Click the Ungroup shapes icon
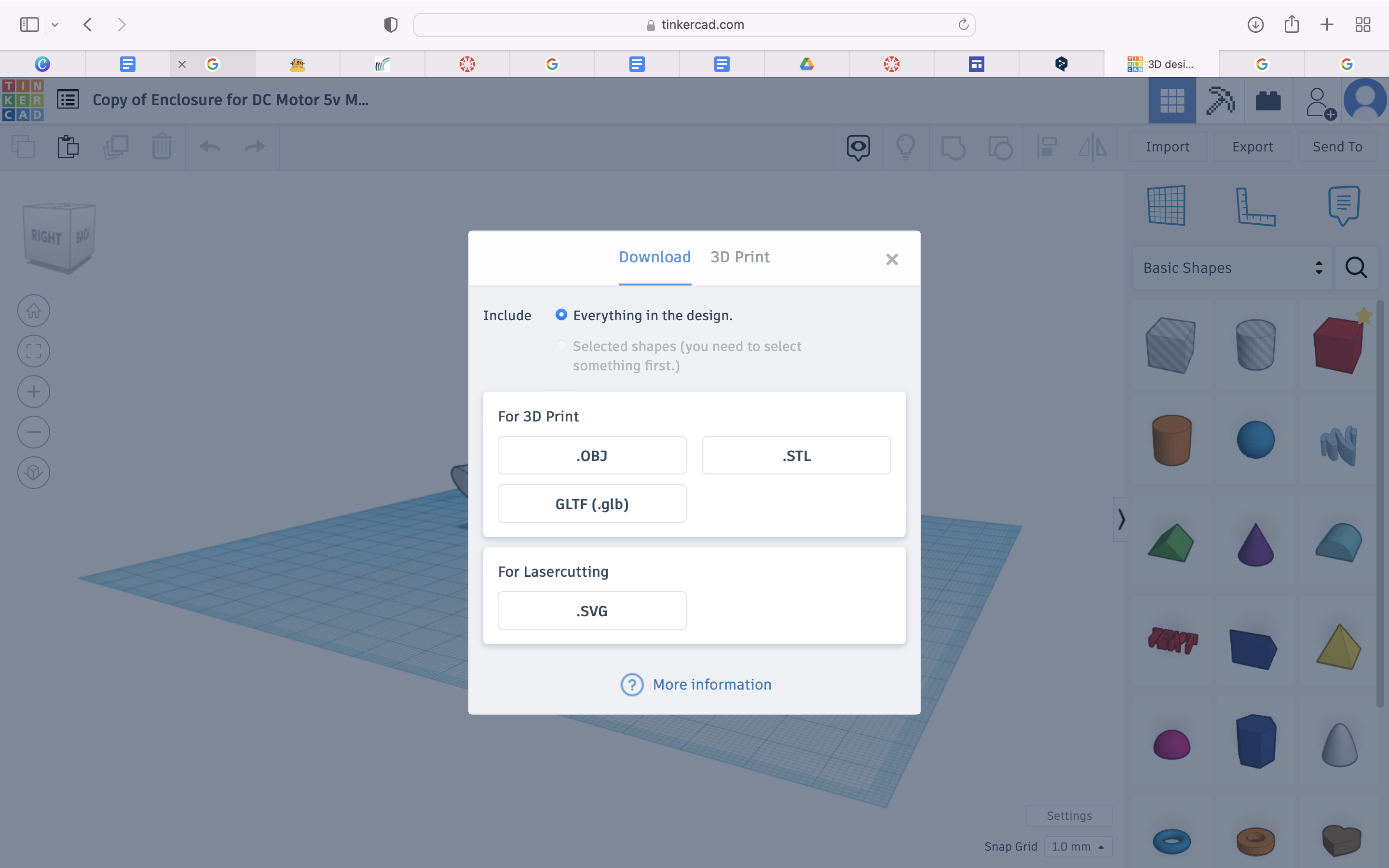1389x868 pixels. pyautogui.click(x=1000, y=148)
